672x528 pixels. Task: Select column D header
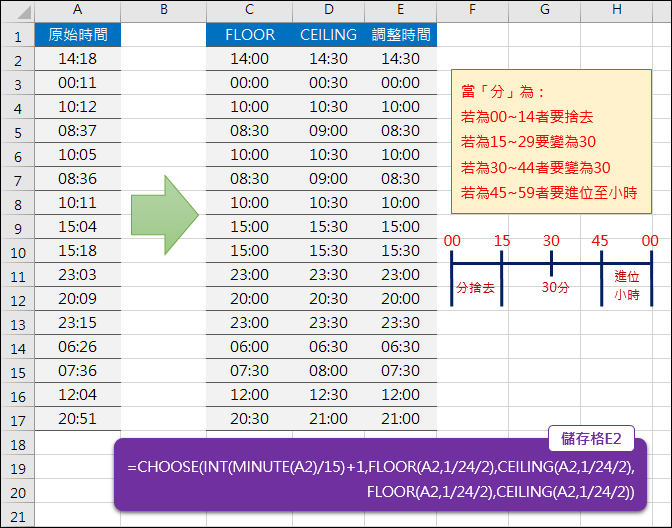[x=329, y=10]
